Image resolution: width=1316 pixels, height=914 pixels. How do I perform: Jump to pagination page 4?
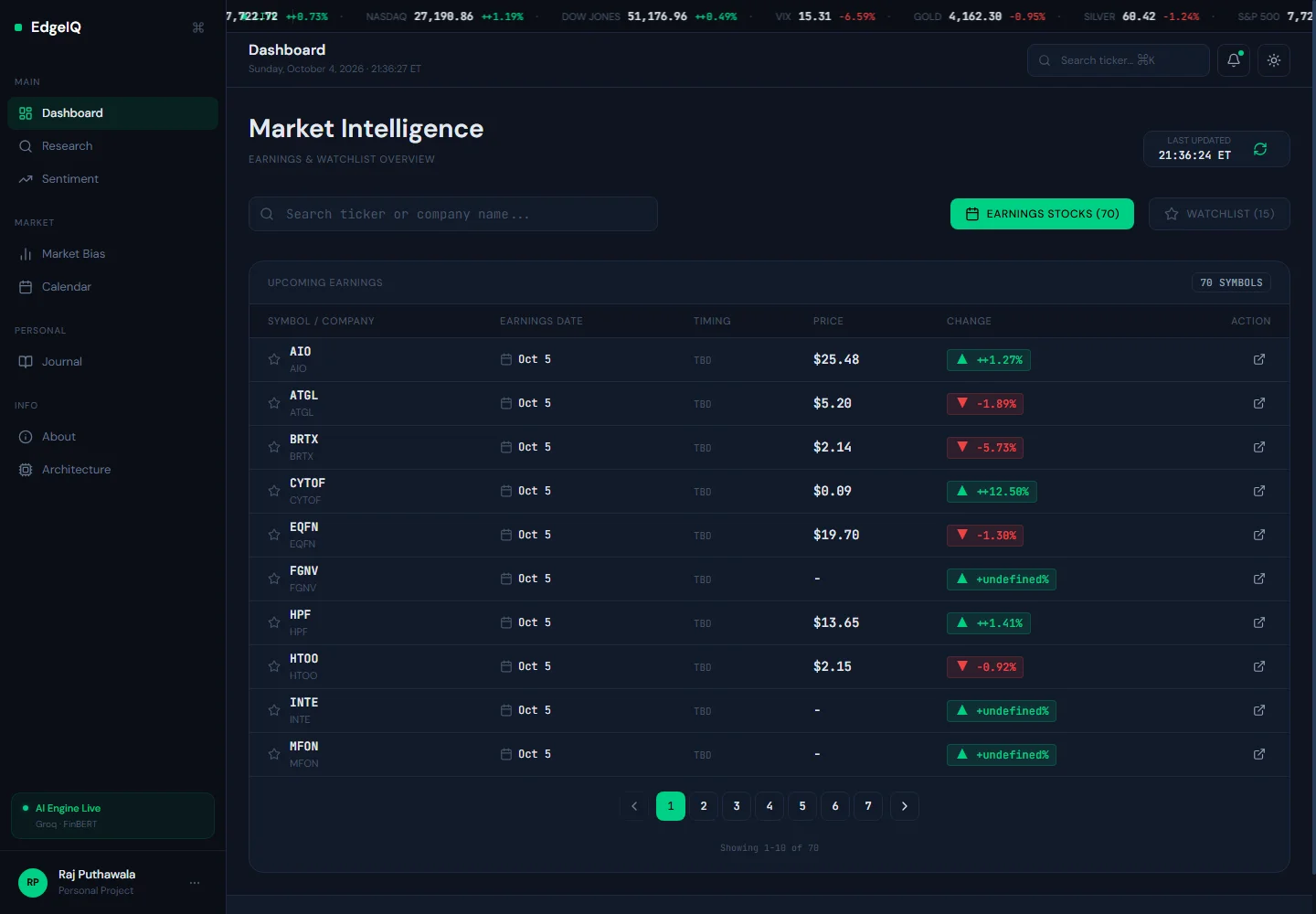point(769,806)
